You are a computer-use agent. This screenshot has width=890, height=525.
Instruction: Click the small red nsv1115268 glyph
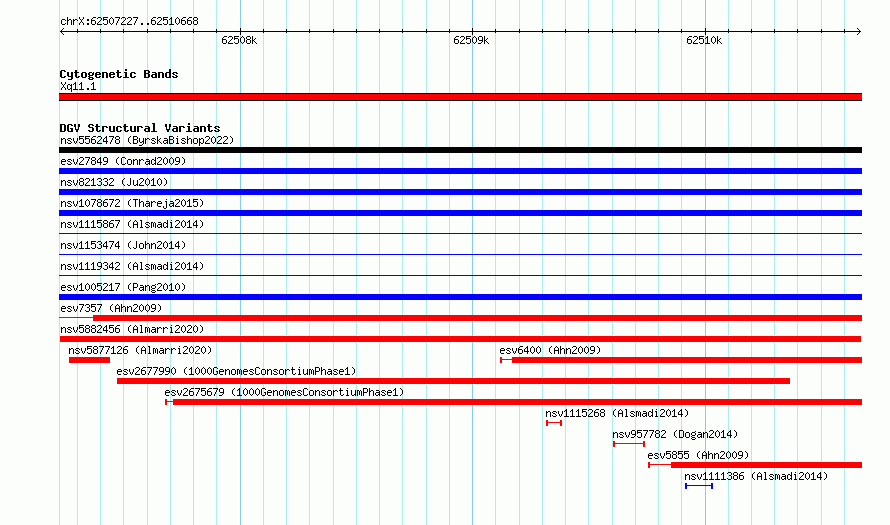point(554,423)
